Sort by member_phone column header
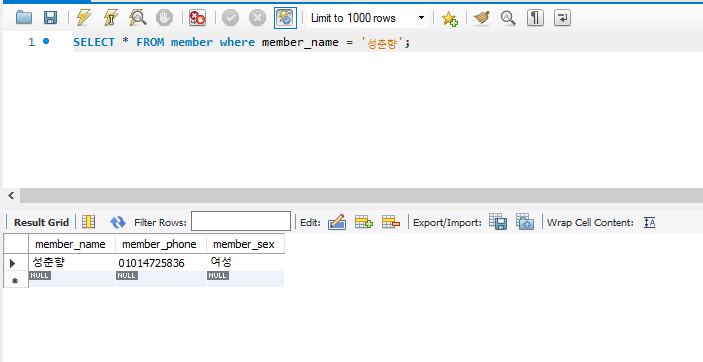This screenshot has height=362, width=703. point(161,244)
